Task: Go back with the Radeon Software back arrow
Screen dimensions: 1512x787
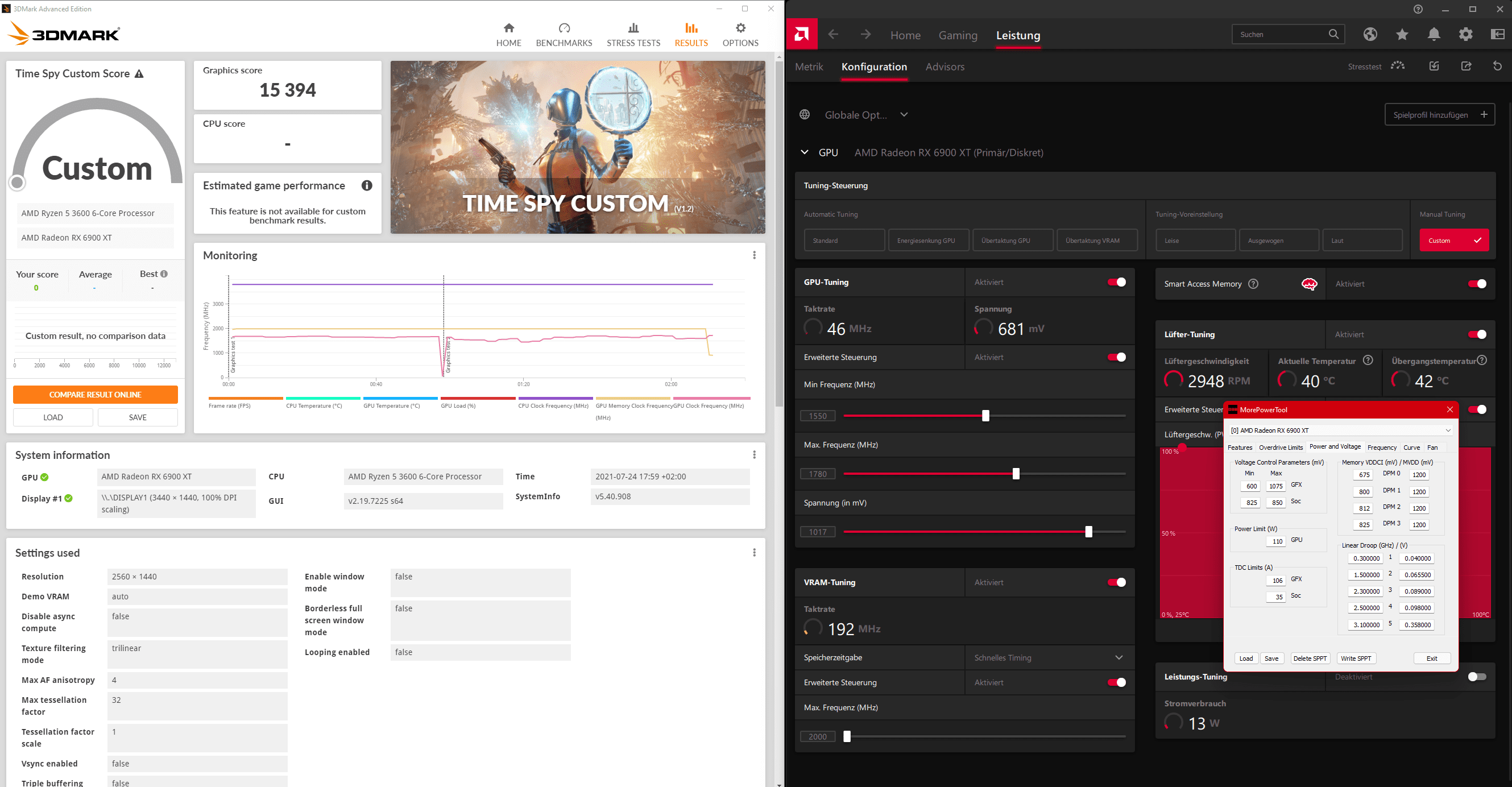Action: click(x=833, y=35)
